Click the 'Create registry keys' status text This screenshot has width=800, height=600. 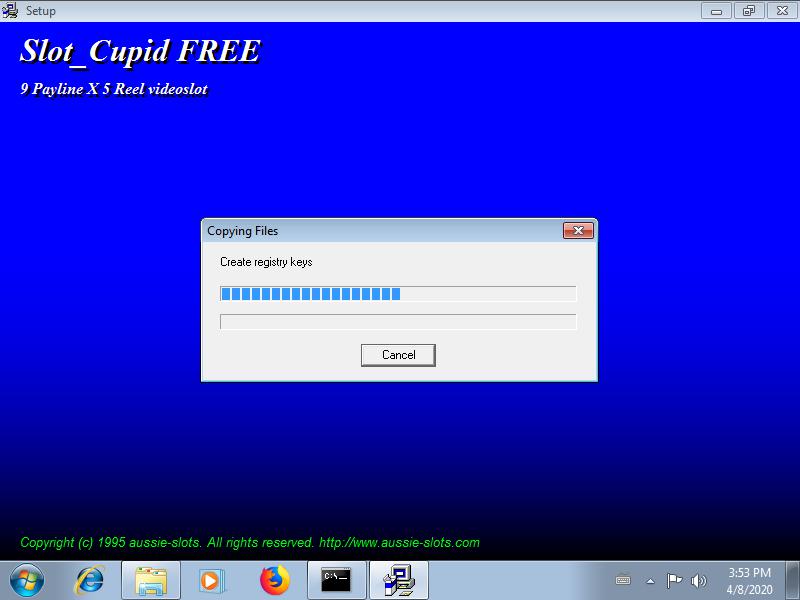(x=266, y=262)
